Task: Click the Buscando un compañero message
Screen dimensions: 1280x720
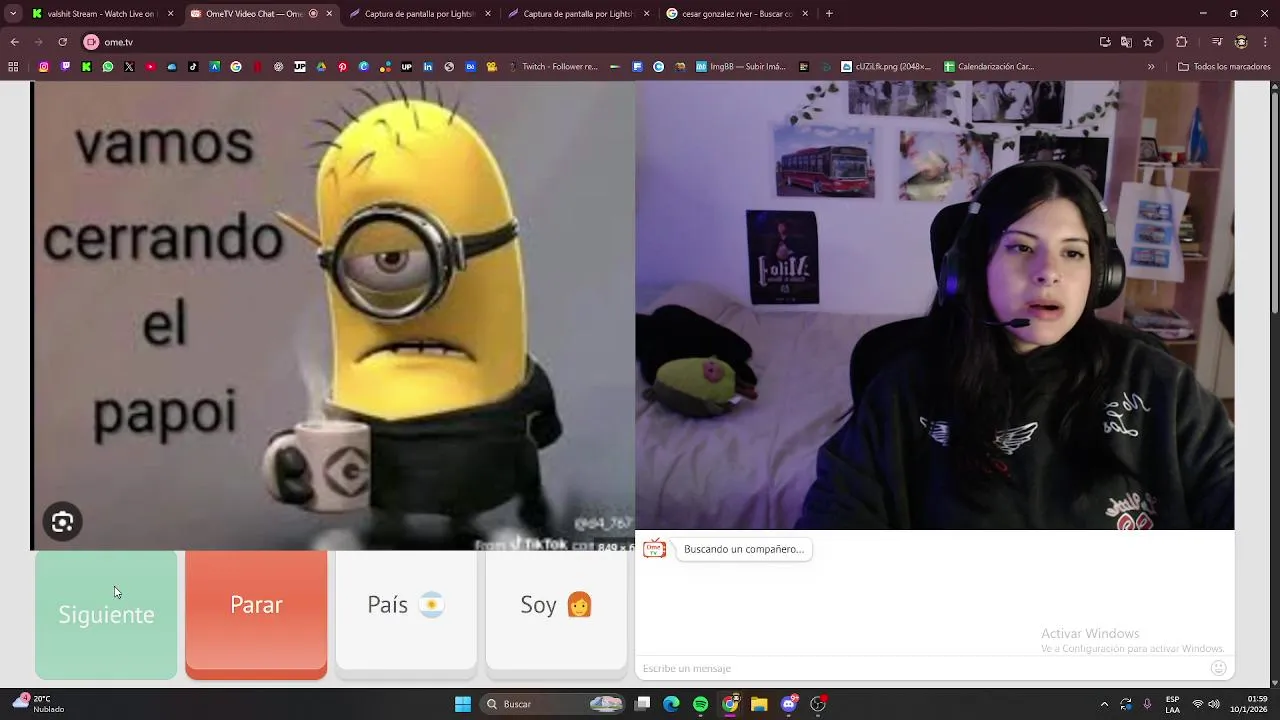Action: pyautogui.click(x=744, y=549)
